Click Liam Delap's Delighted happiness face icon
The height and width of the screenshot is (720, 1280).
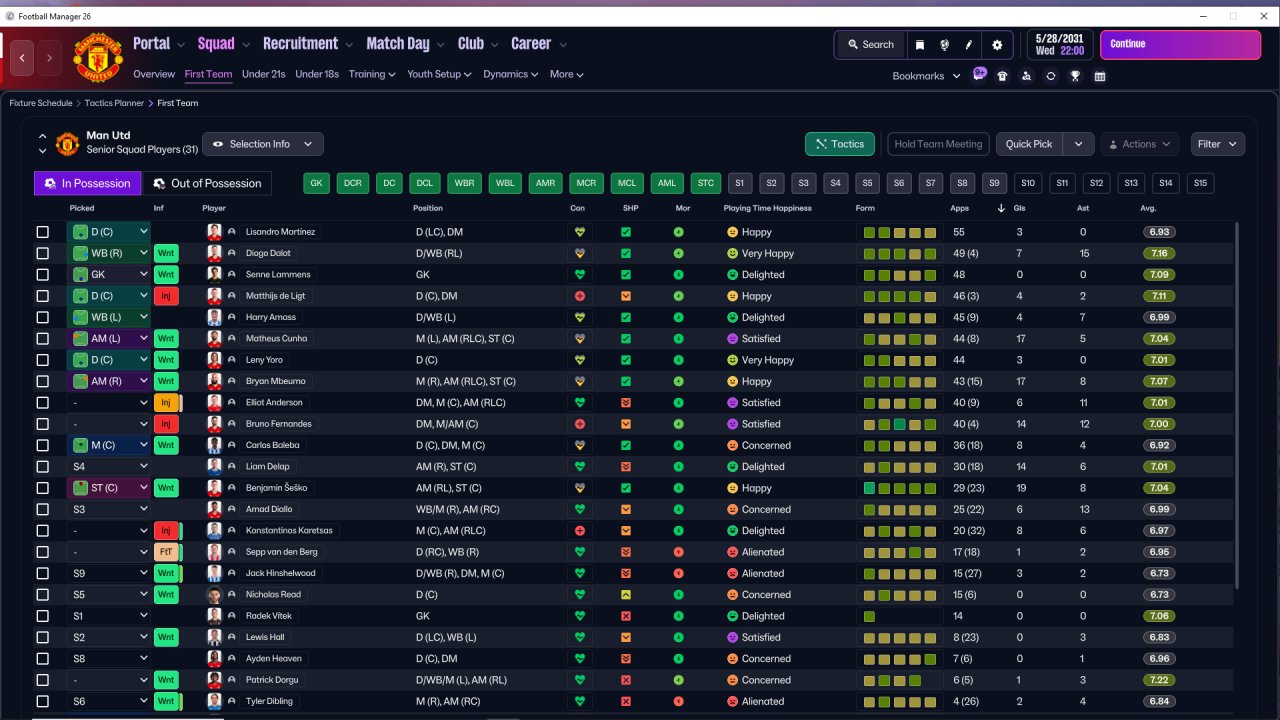click(x=732, y=467)
